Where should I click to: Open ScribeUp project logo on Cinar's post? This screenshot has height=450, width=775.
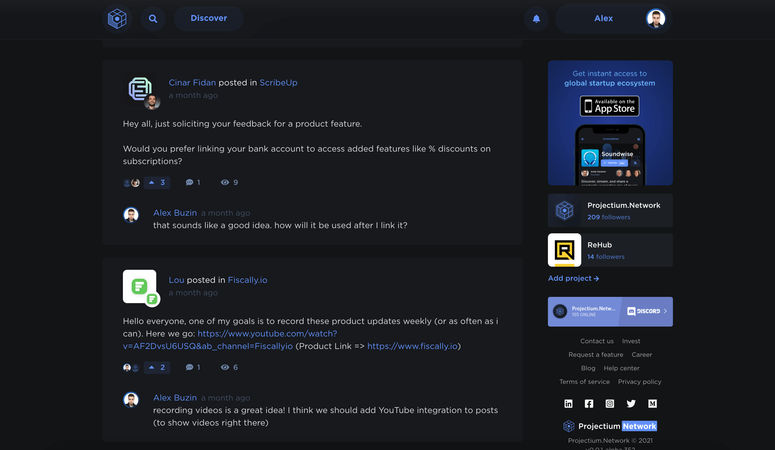click(x=140, y=89)
